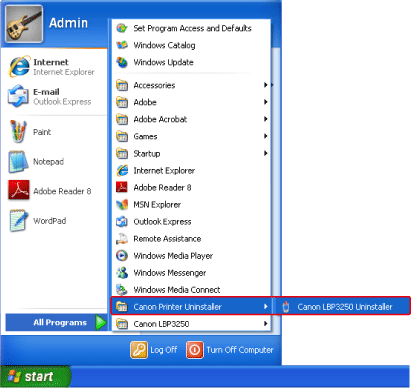Open Adobe Reader 8 in left pane
The height and width of the screenshot is (388, 412).
(x=54, y=191)
